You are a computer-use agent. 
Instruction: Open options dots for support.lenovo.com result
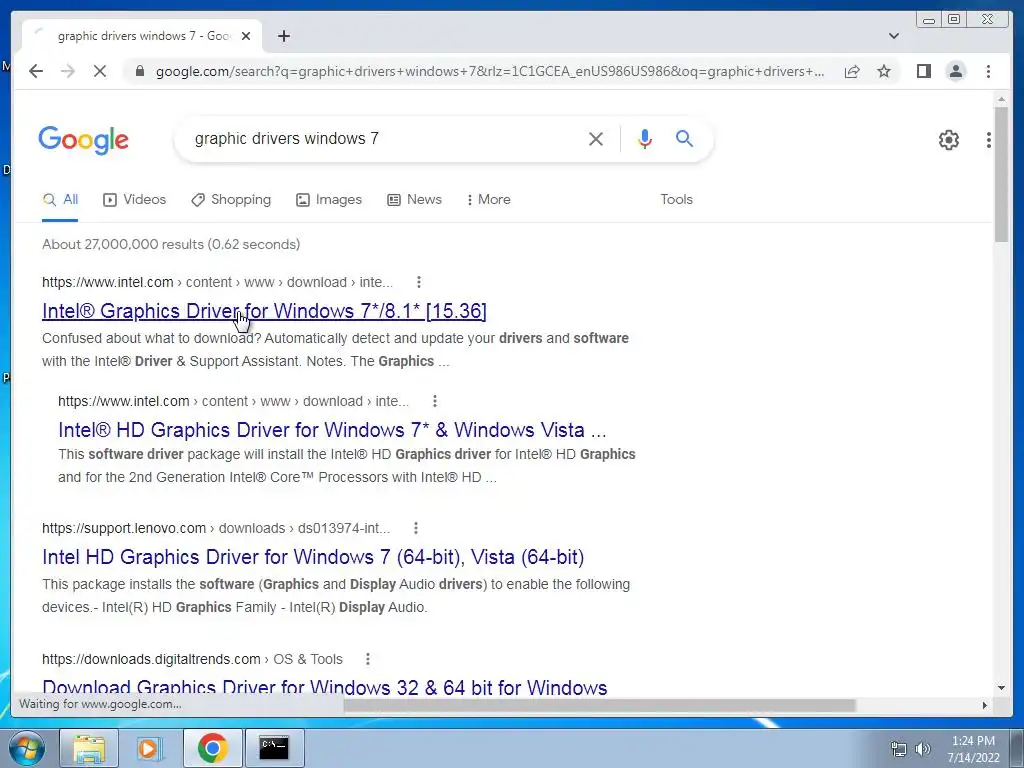click(x=415, y=528)
